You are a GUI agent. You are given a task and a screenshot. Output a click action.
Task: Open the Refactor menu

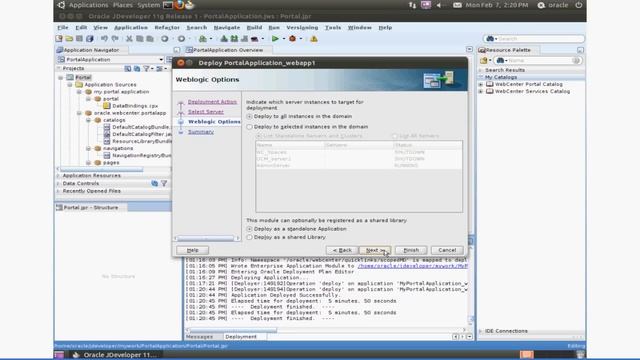coord(167,27)
